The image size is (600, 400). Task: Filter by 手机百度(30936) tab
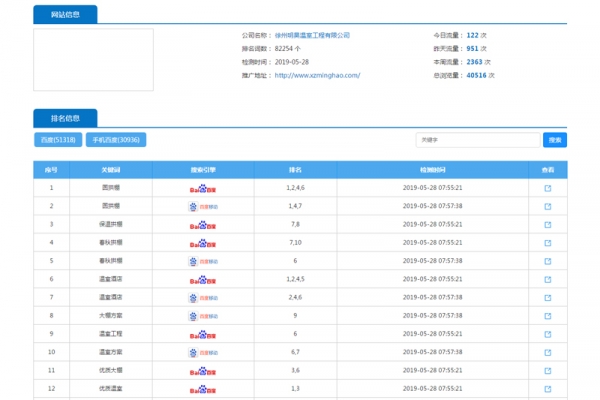click(x=116, y=140)
